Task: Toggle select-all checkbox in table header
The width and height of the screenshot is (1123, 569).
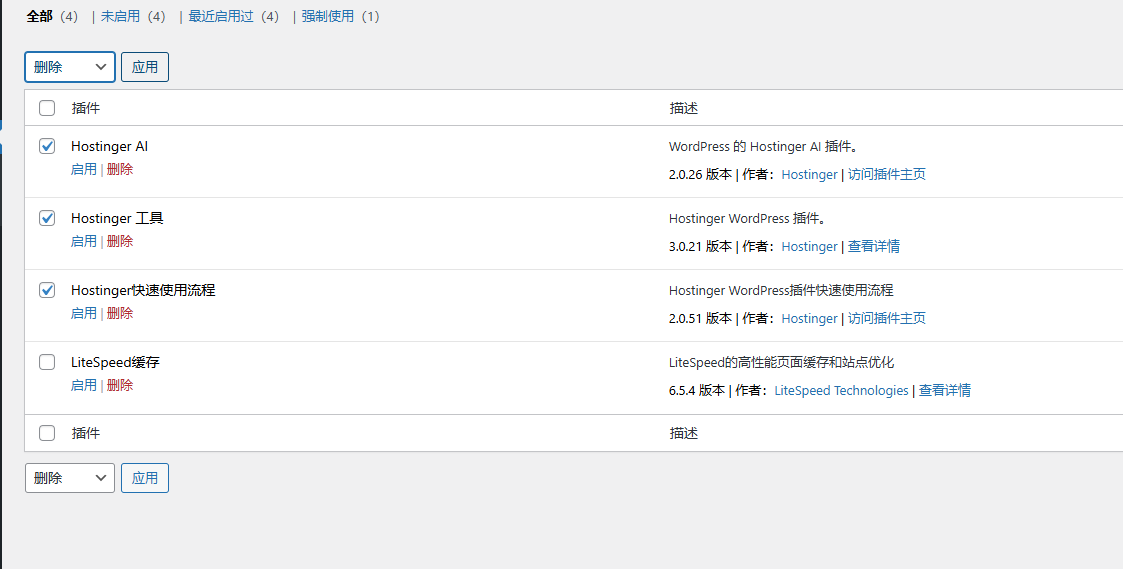Action: pyautogui.click(x=47, y=108)
